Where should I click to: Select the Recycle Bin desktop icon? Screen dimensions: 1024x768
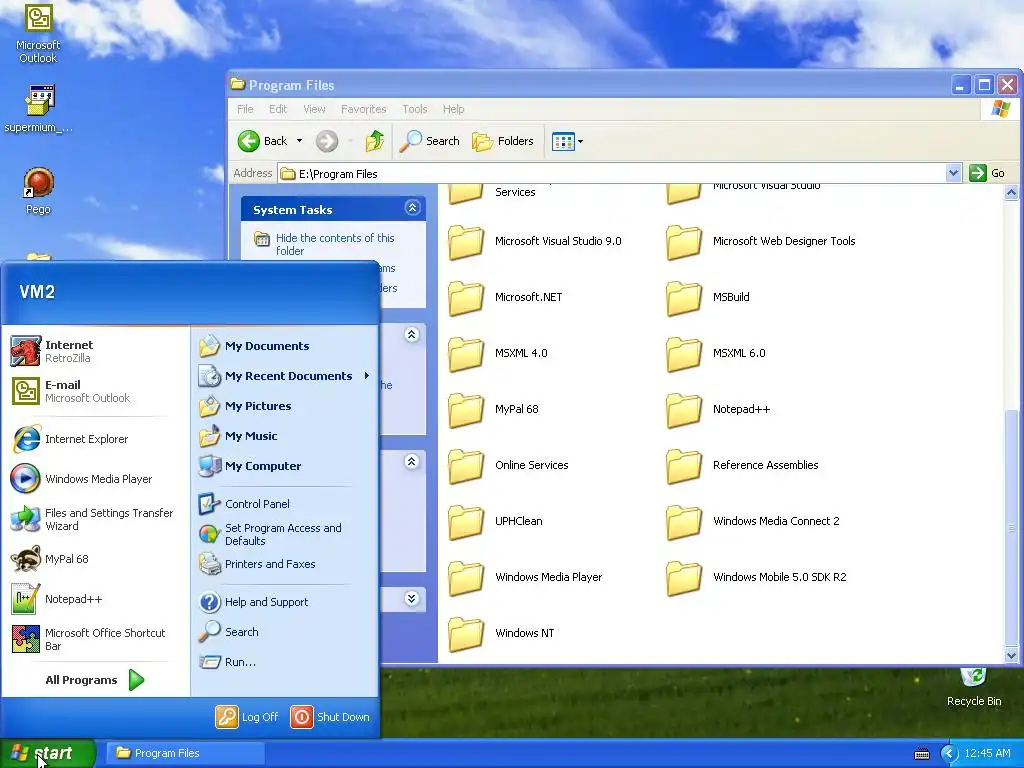click(x=974, y=687)
